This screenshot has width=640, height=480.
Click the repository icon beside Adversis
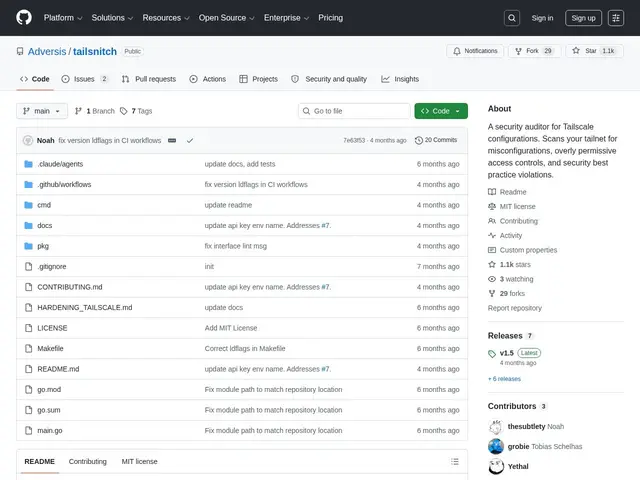tap(20, 51)
